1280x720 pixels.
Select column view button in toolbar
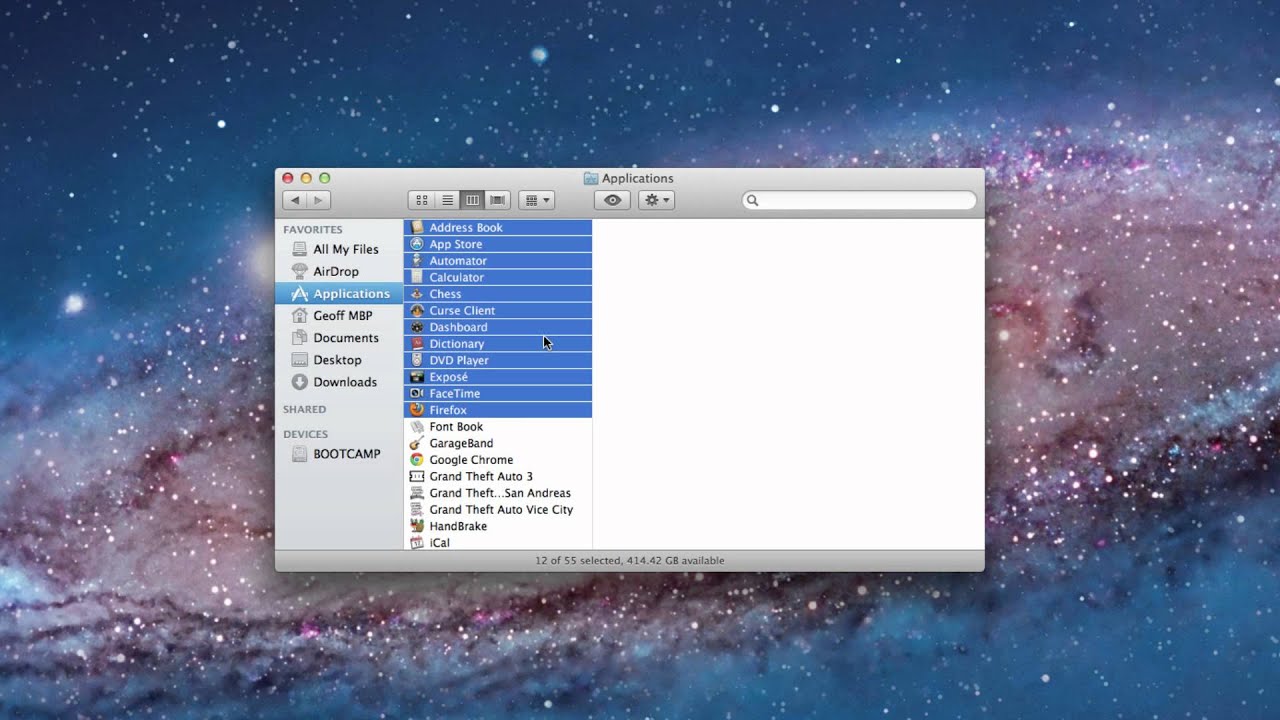tap(472, 200)
